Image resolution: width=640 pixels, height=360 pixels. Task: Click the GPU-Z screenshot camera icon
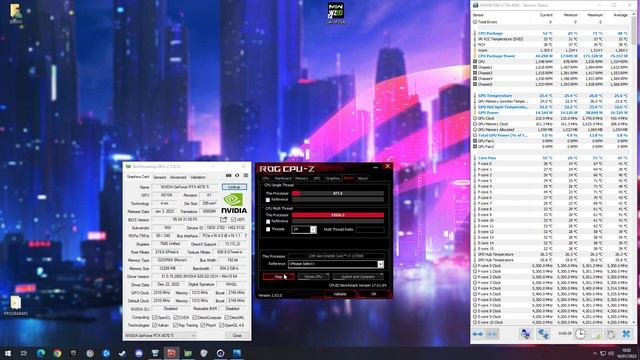click(x=229, y=176)
